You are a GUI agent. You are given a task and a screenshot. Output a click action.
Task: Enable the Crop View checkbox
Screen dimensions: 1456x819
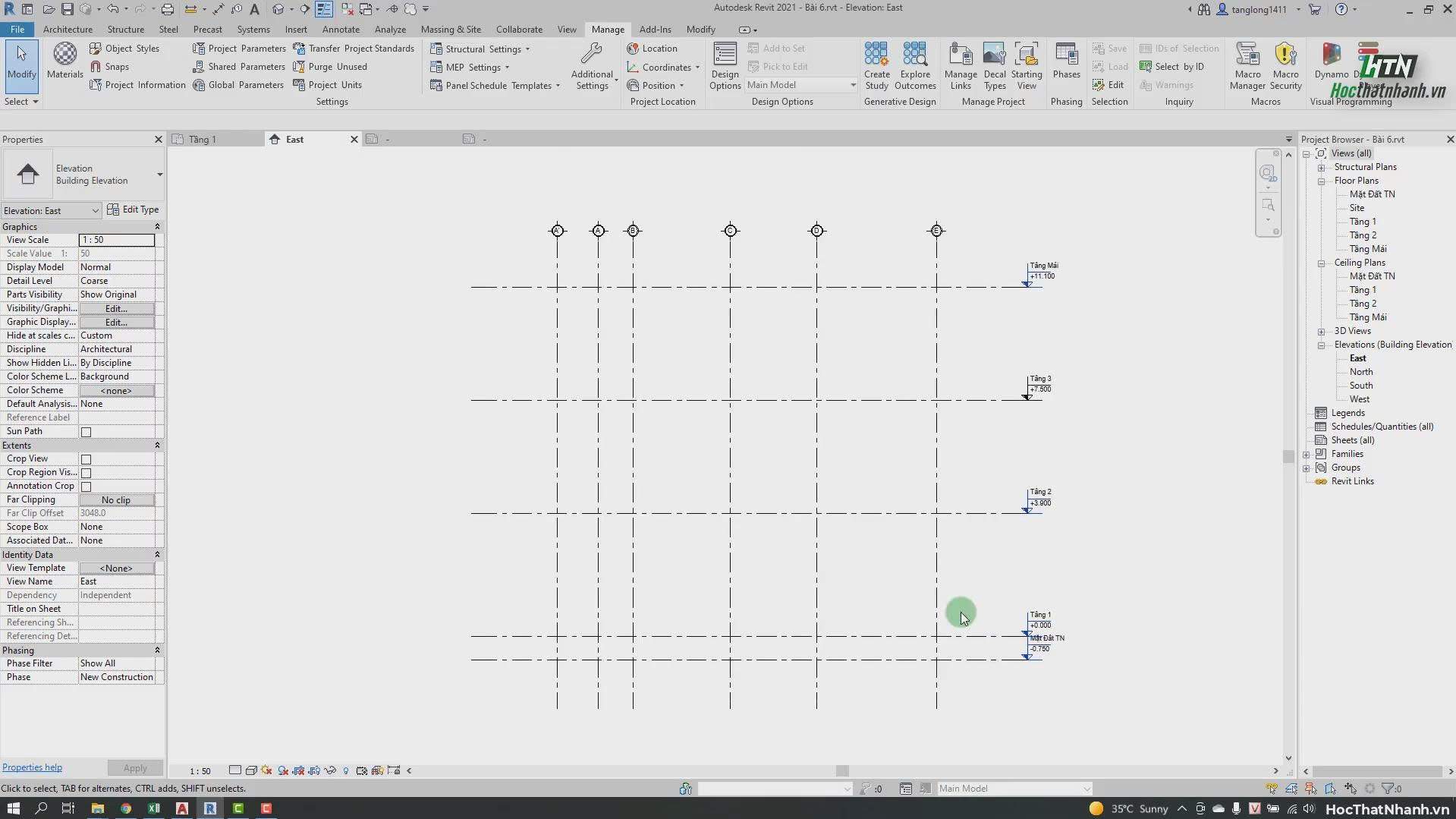[x=86, y=459]
